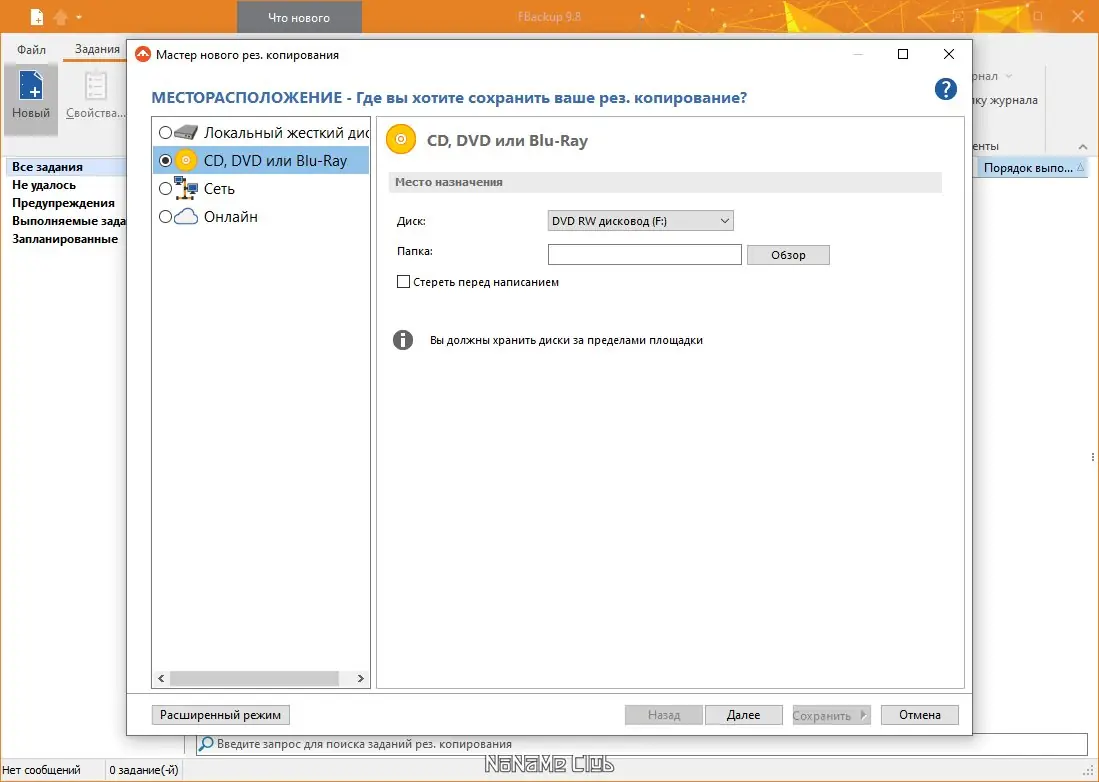1099x782 pixels.
Task: Click the Обзор browse button
Action: [x=788, y=255]
